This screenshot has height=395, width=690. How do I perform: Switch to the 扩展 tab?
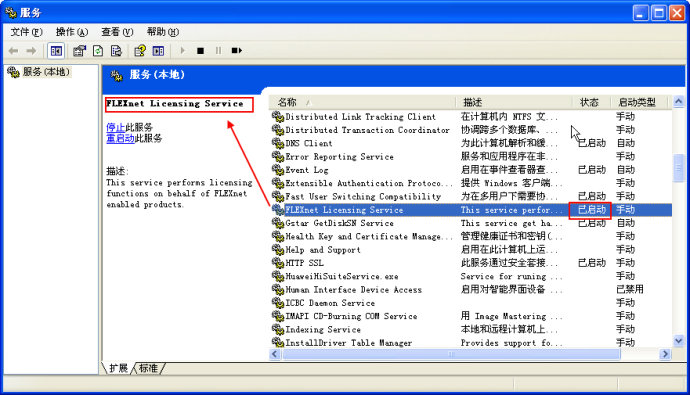point(118,368)
